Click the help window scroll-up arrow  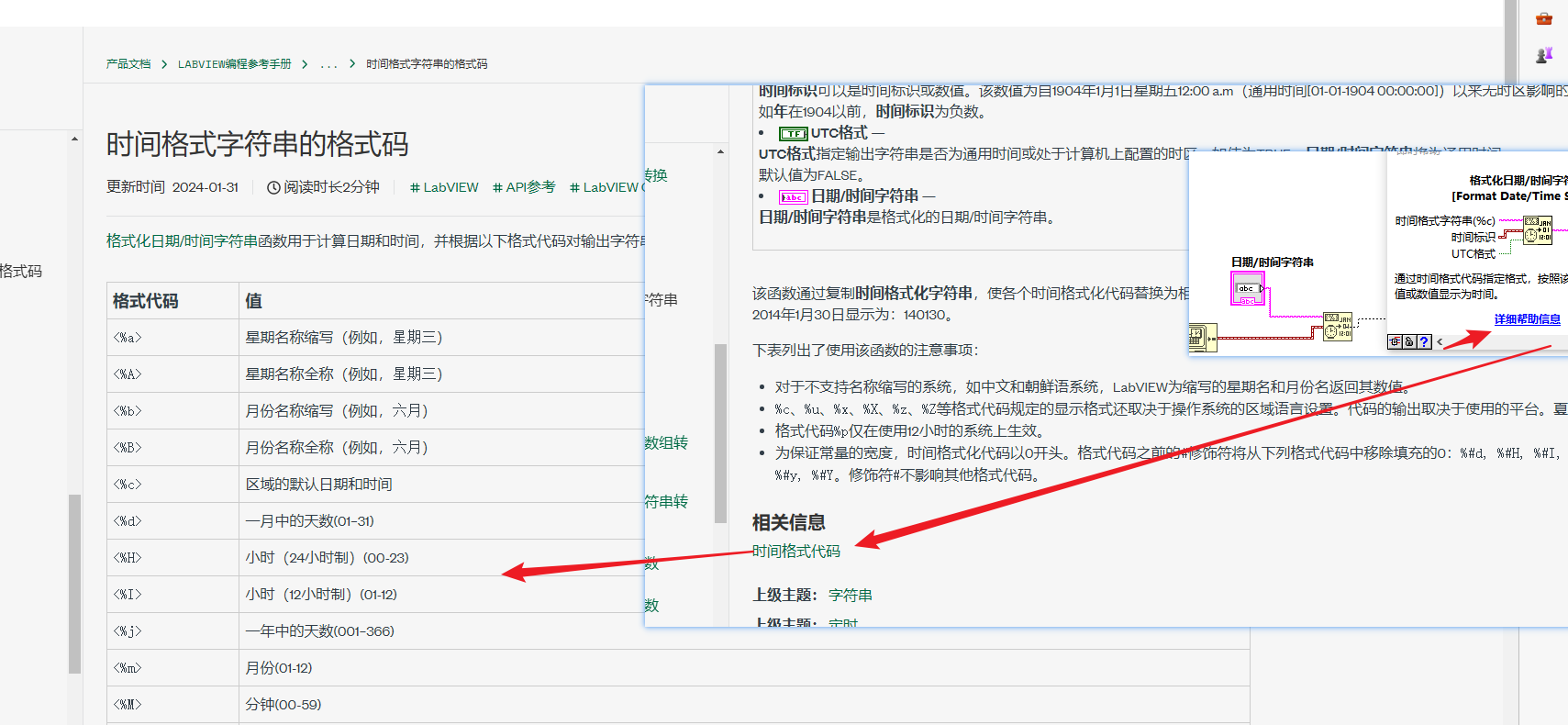click(x=720, y=152)
